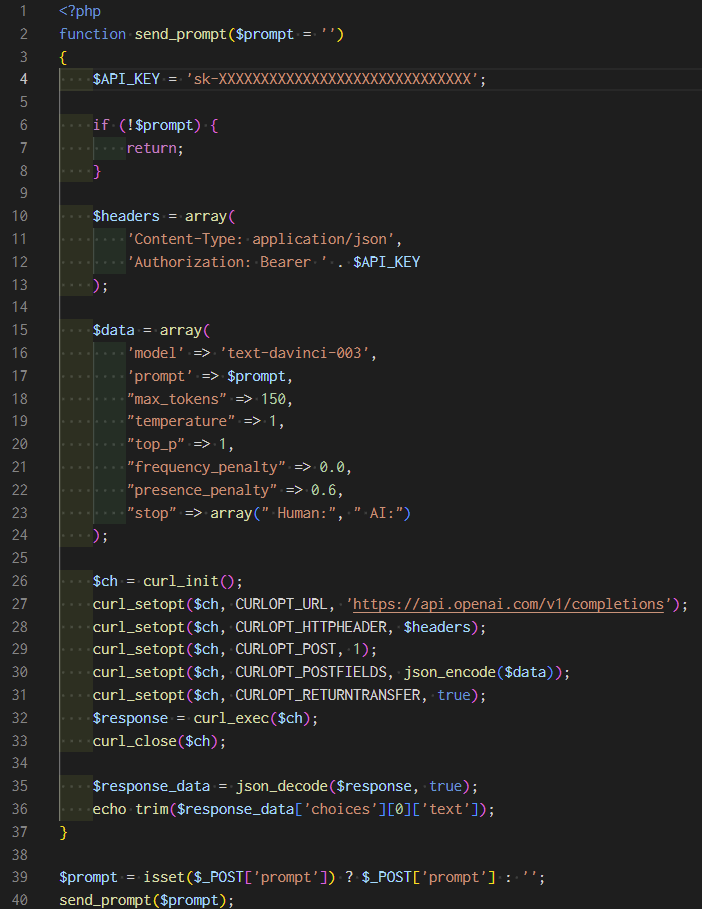The width and height of the screenshot is (702, 909).
Task: Click line number 38 in the gutter
Action: coord(20,855)
